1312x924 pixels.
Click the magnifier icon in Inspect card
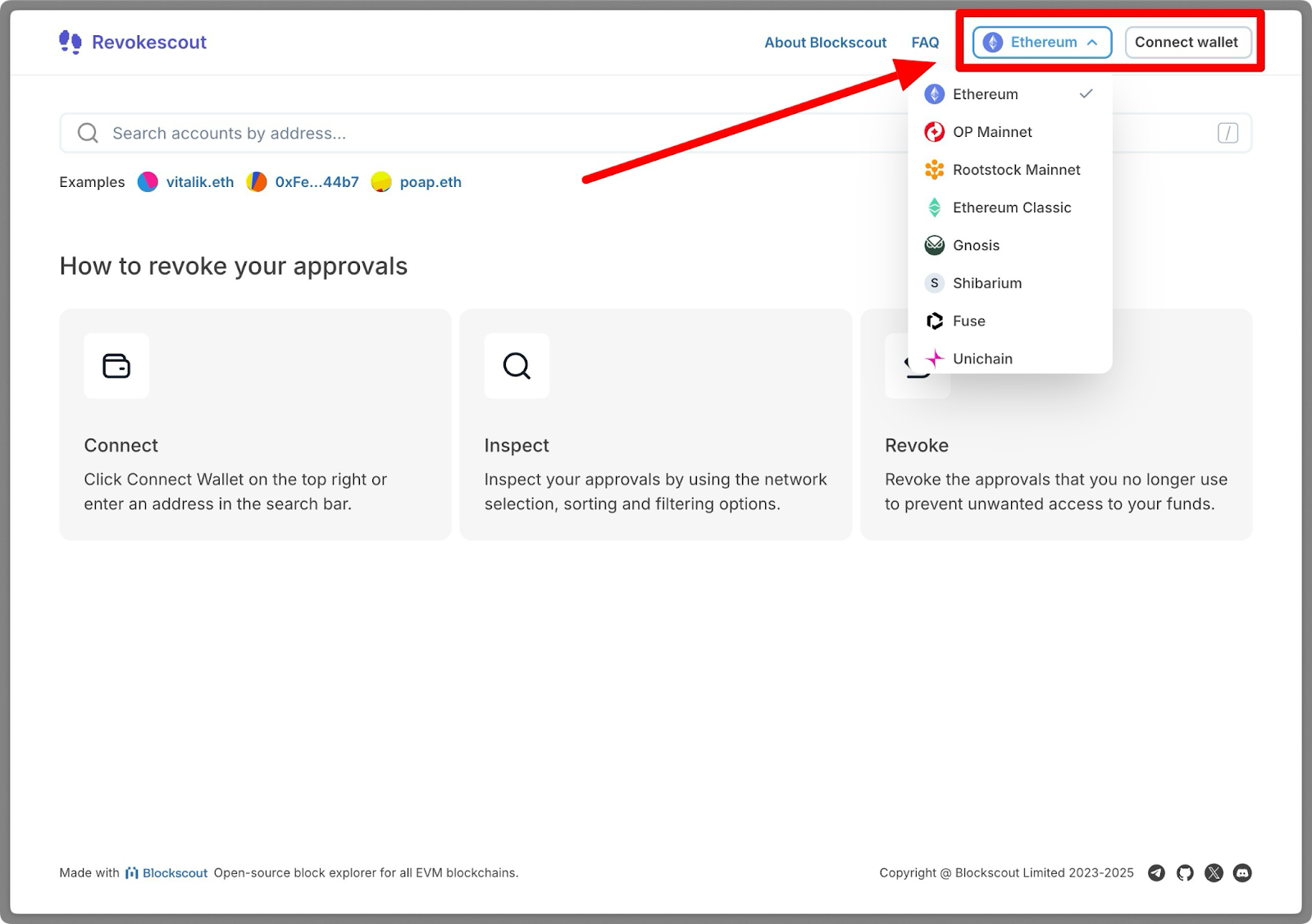[517, 366]
